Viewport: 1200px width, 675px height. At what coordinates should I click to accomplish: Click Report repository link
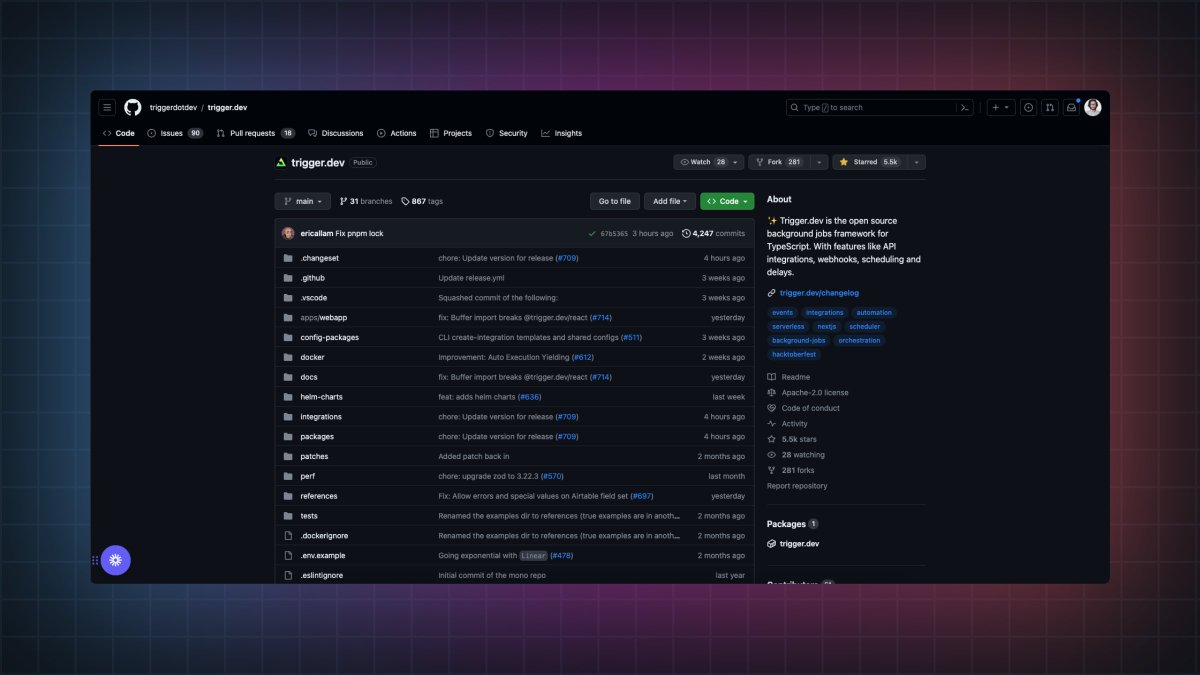[x=797, y=486]
